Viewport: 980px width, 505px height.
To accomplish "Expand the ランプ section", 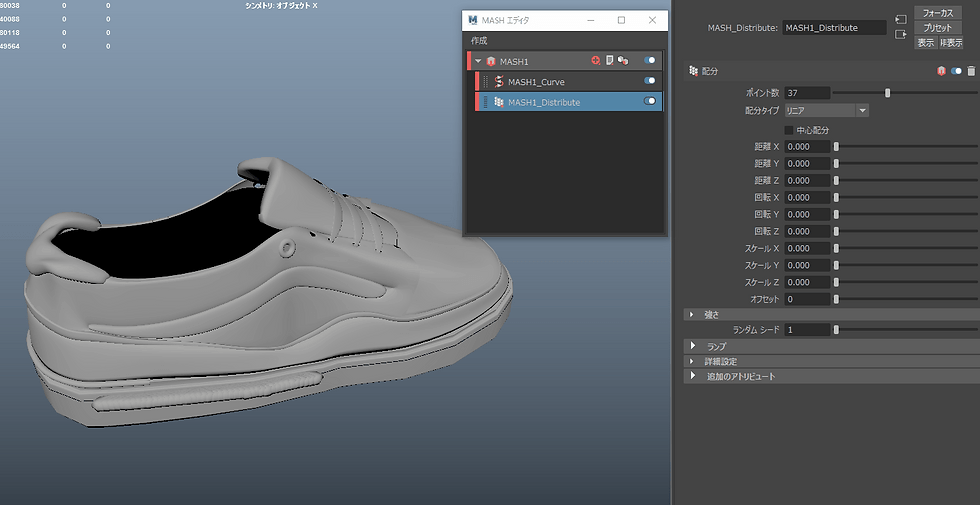I will pyautogui.click(x=692, y=346).
